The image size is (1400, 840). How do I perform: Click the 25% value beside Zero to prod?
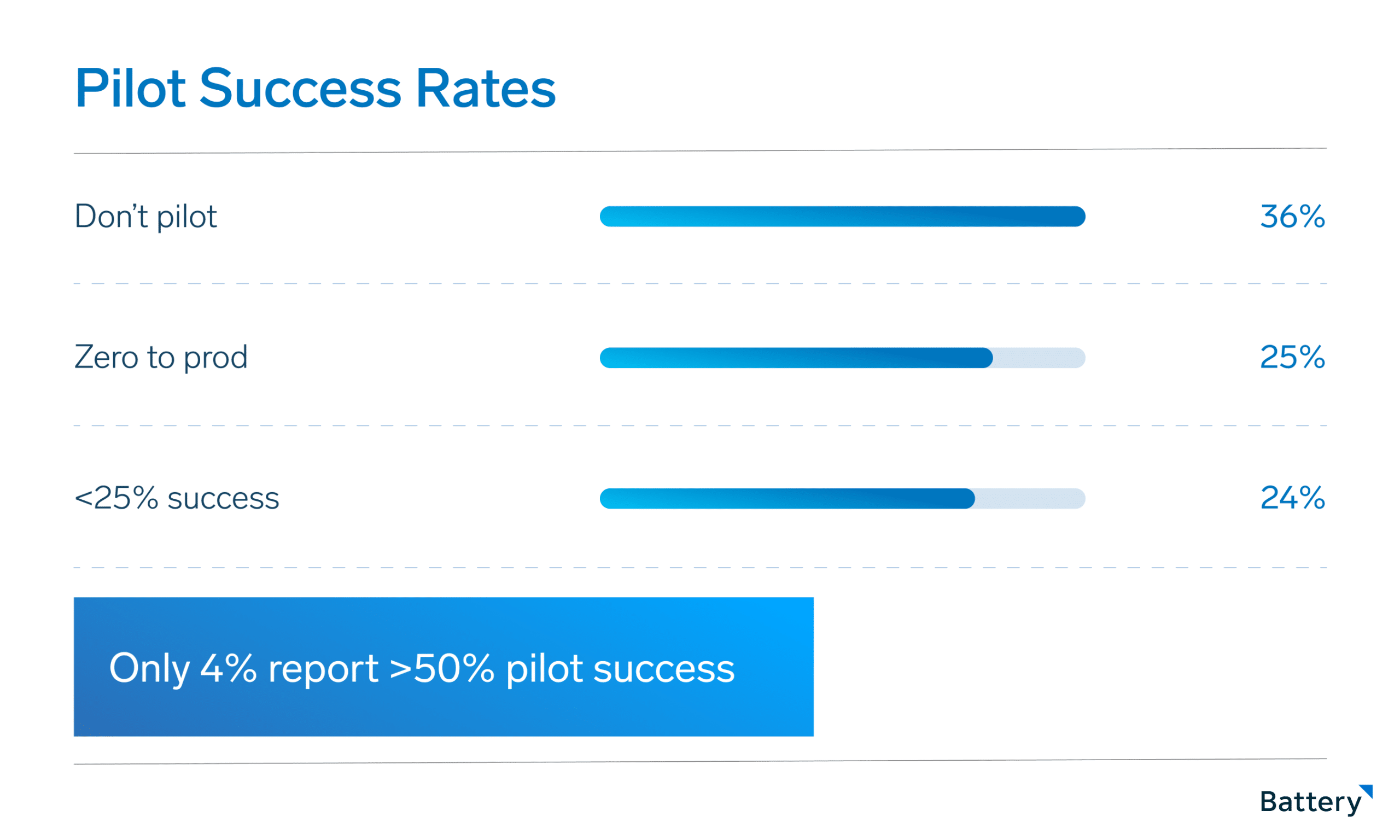click(x=1292, y=357)
